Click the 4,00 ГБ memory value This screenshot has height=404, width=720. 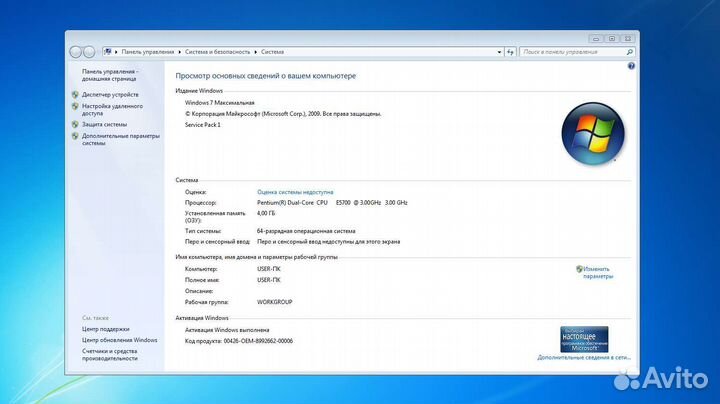(x=266, y=213)
